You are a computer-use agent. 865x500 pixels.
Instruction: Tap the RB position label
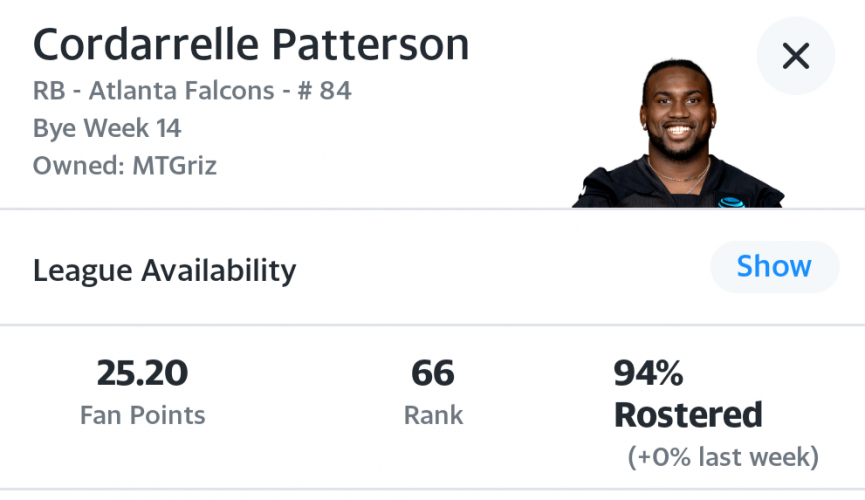coord(49,91)
